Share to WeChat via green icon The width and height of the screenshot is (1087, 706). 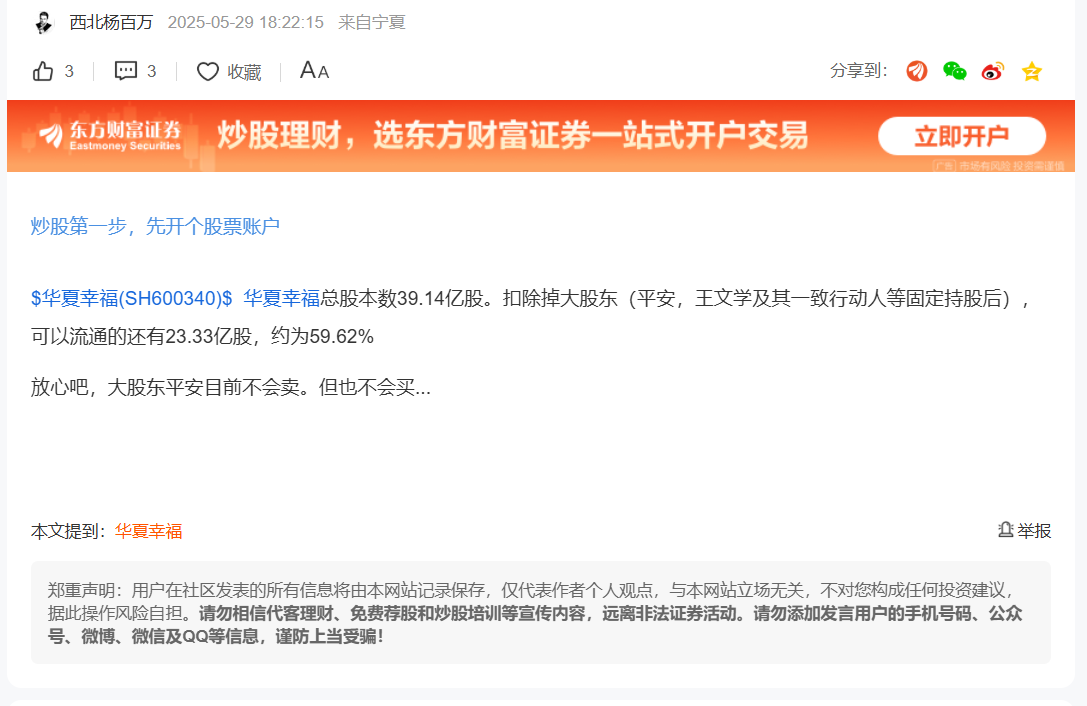pos(955,71)
